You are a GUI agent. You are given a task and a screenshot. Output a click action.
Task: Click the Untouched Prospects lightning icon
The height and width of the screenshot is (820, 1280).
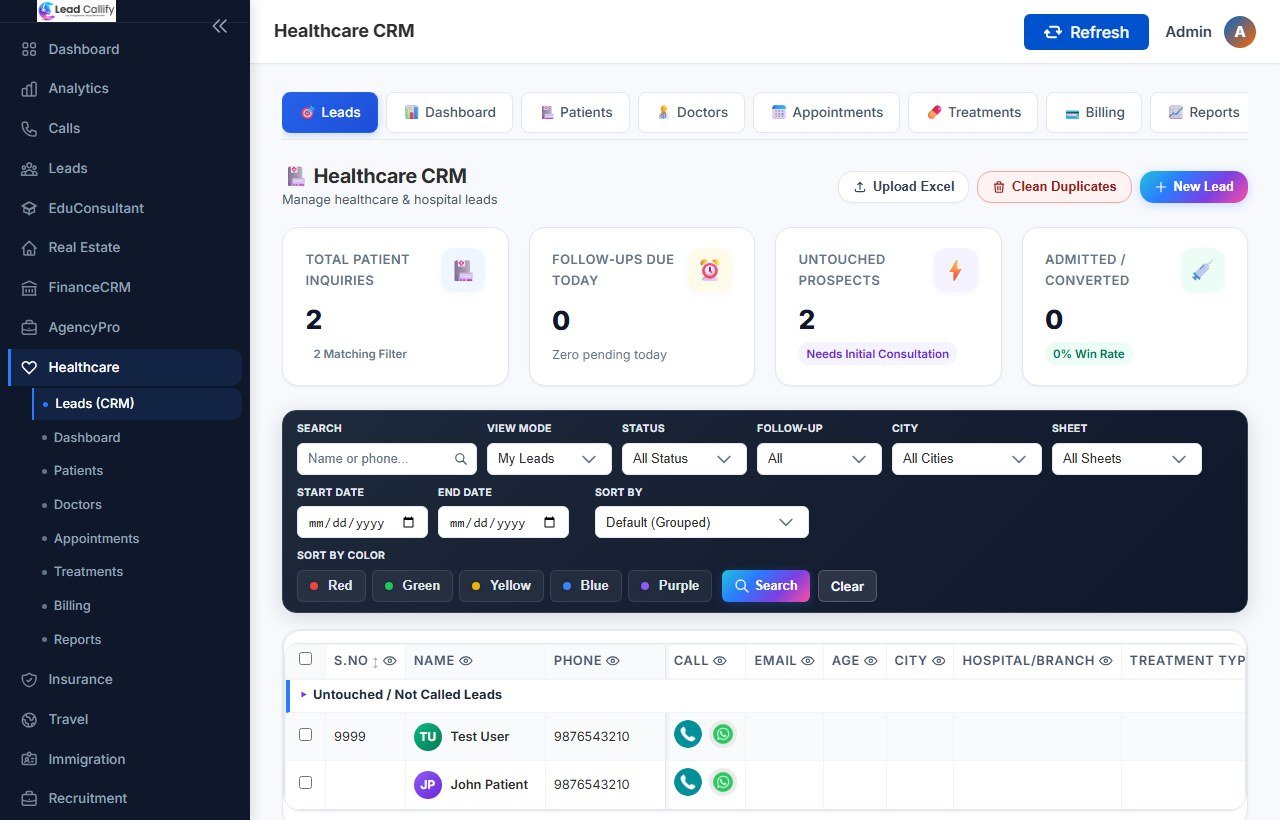pos(956,270)
